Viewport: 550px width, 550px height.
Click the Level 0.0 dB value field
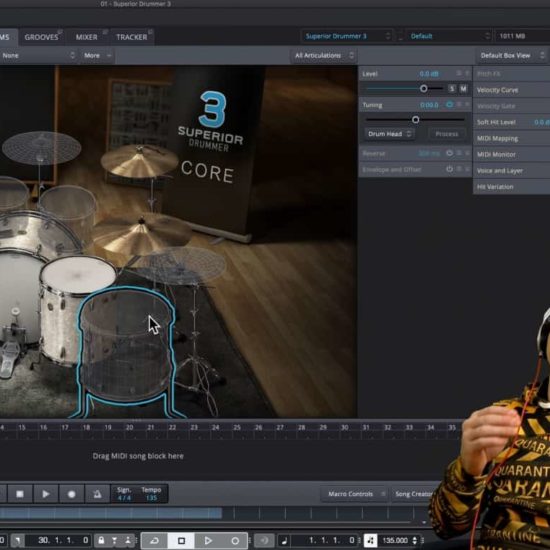click(429, 74)
